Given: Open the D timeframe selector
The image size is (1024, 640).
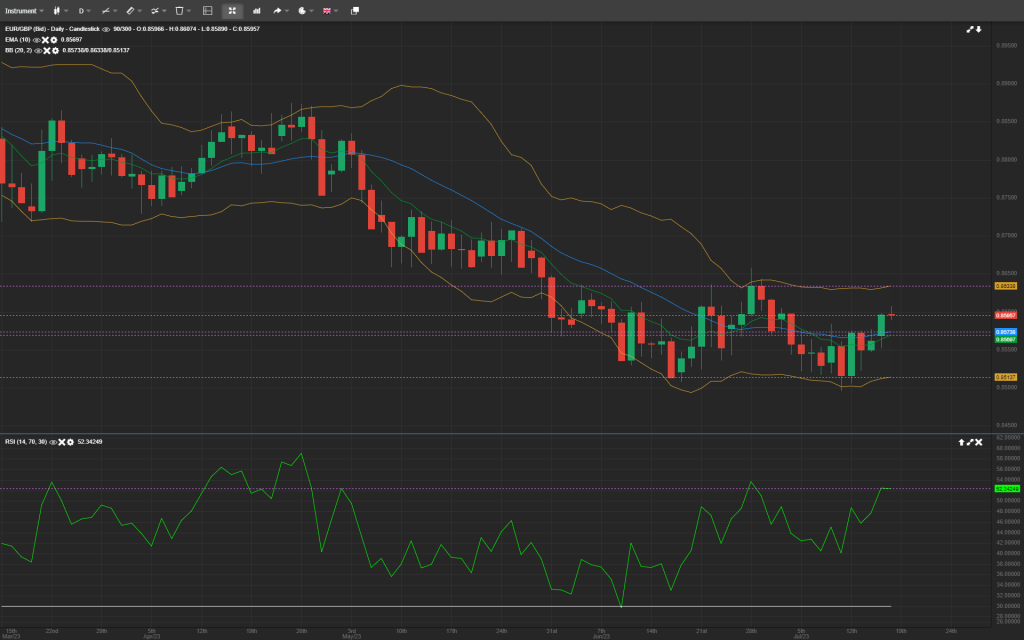Looking at the screenshot, I should pyautogui.click(x=84, y=11).
